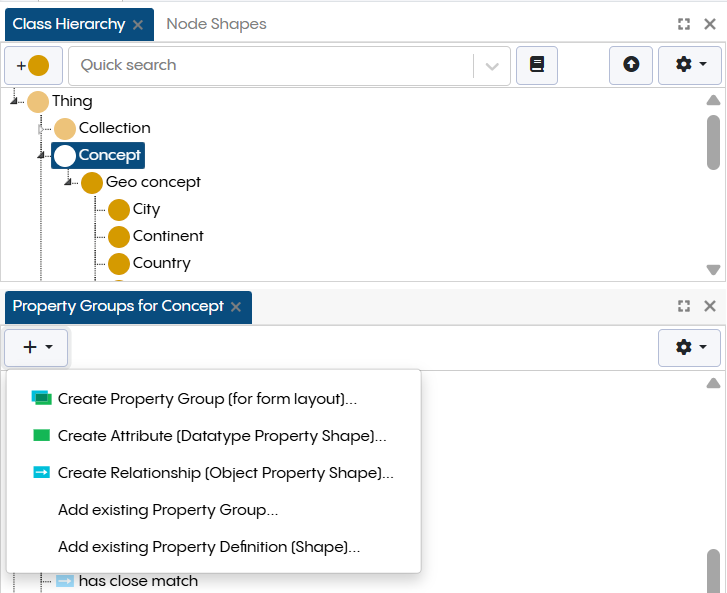Close Property Groups for Concept tab
The width and height of the screenshot is (727, 593).
[x=236, y=307]
